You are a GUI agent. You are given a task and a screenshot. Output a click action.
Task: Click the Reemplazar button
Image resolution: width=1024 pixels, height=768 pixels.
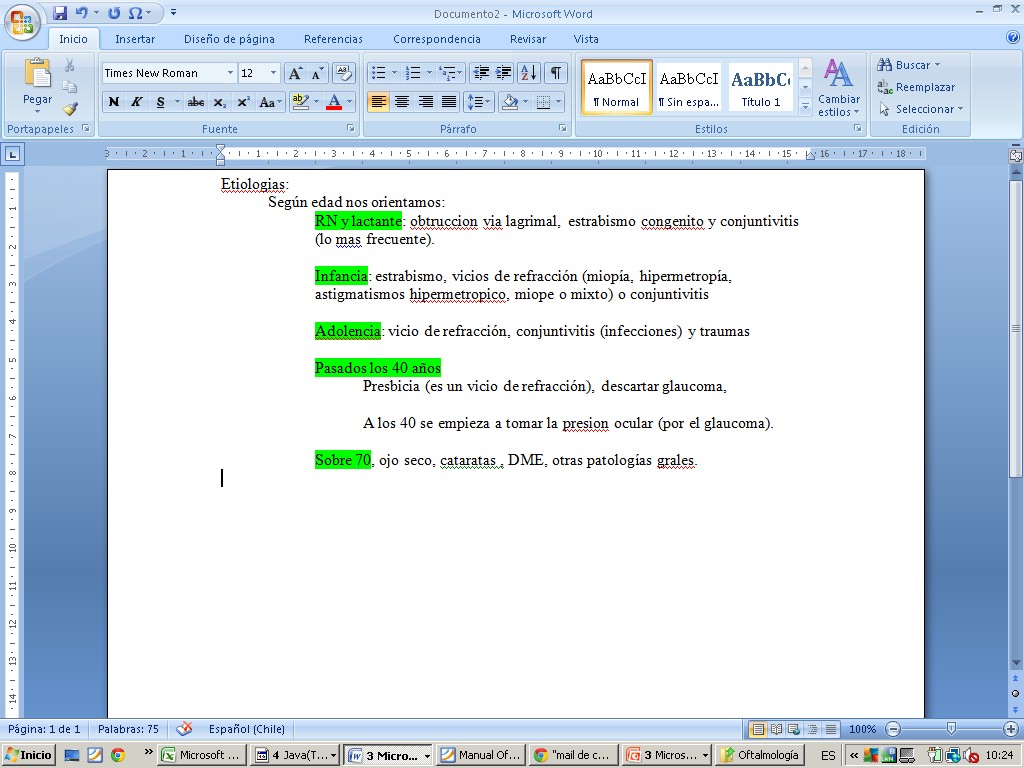coord(916,87)
